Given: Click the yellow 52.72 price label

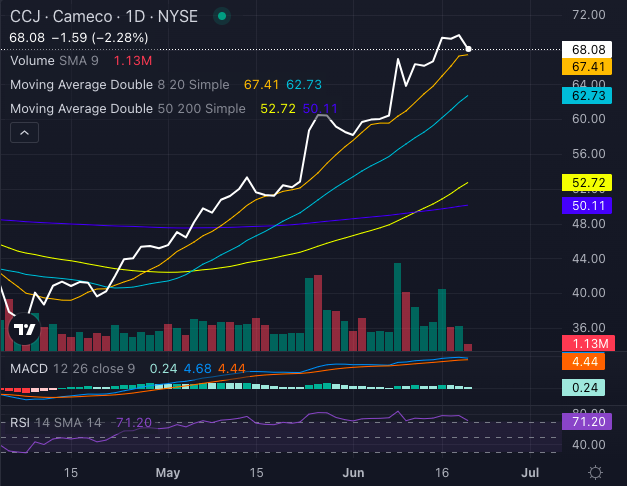Looking at the screenshot, I should point(587,182).
